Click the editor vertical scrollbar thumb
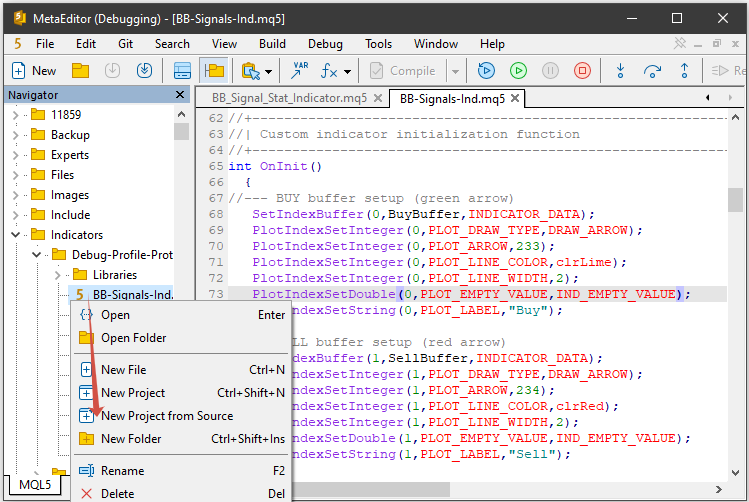This screenshot has width=749, height=502. (735, 200)
